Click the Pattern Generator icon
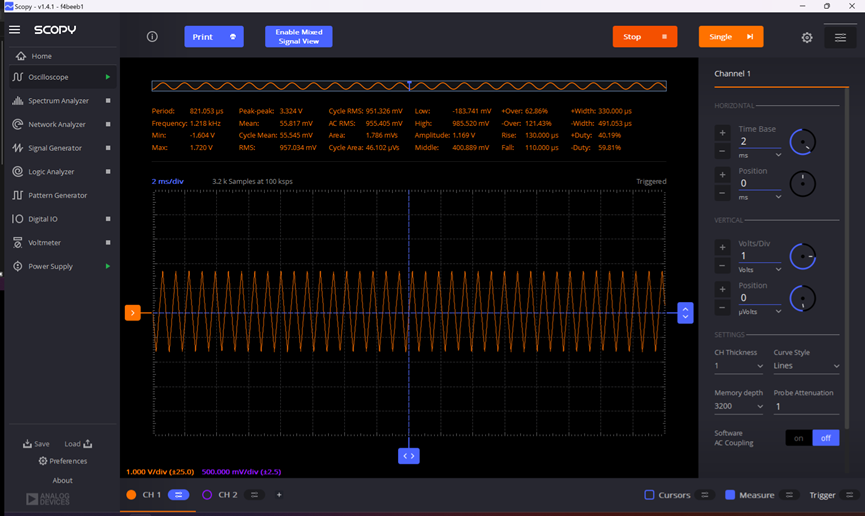This screenshot has height=516, width=865. (x=18, y=195)
